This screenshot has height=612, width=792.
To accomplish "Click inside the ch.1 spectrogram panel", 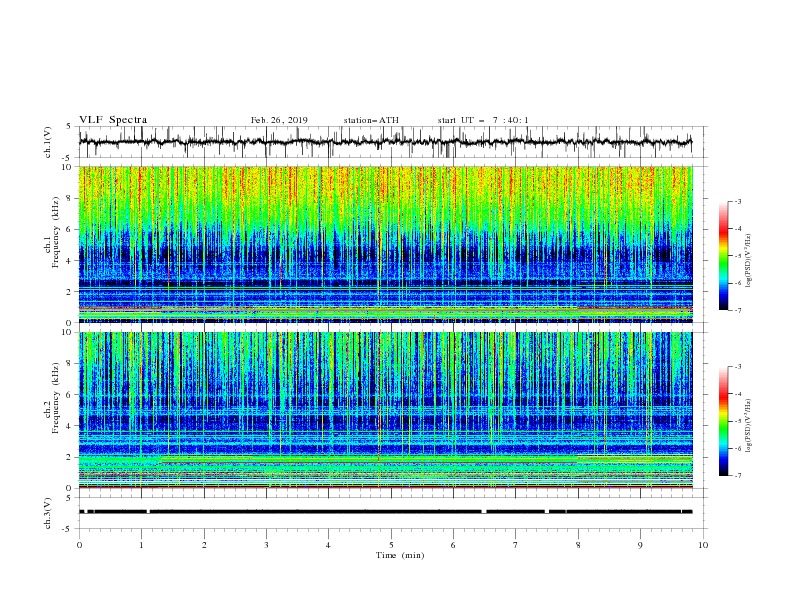I will click(386, 244).
